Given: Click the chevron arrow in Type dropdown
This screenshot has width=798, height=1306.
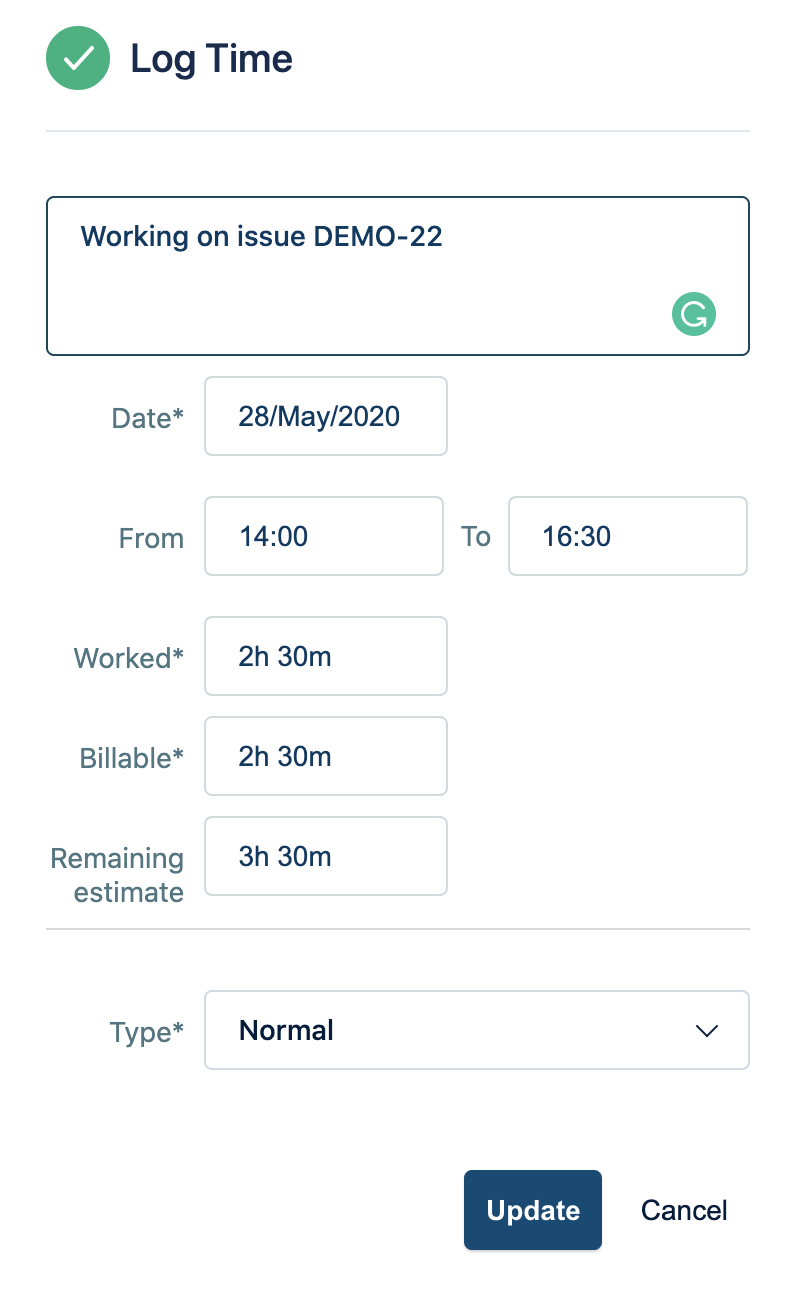Looking at the screenshot, I should coord(707,1031).
